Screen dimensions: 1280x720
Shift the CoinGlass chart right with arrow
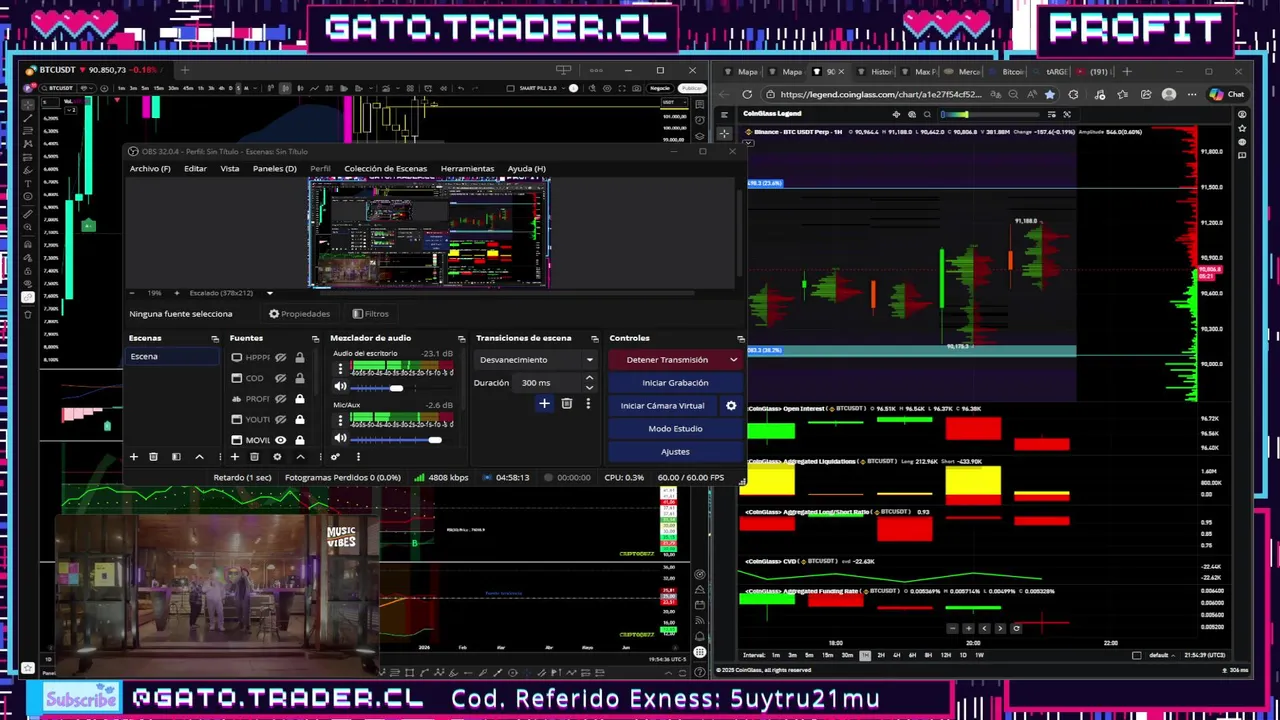[1000, 628]
